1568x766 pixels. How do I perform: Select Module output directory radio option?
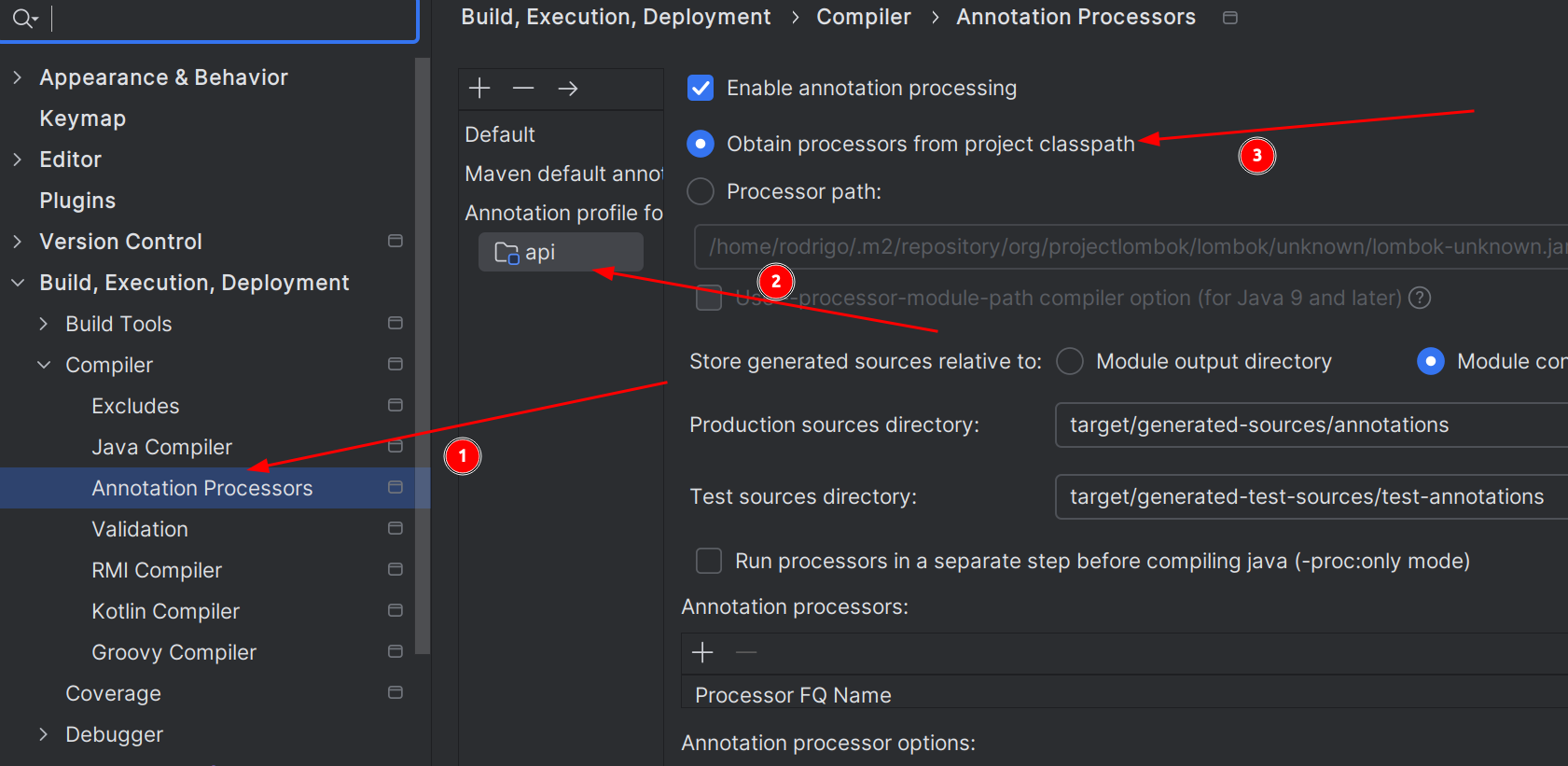(x=1070, y=361)
